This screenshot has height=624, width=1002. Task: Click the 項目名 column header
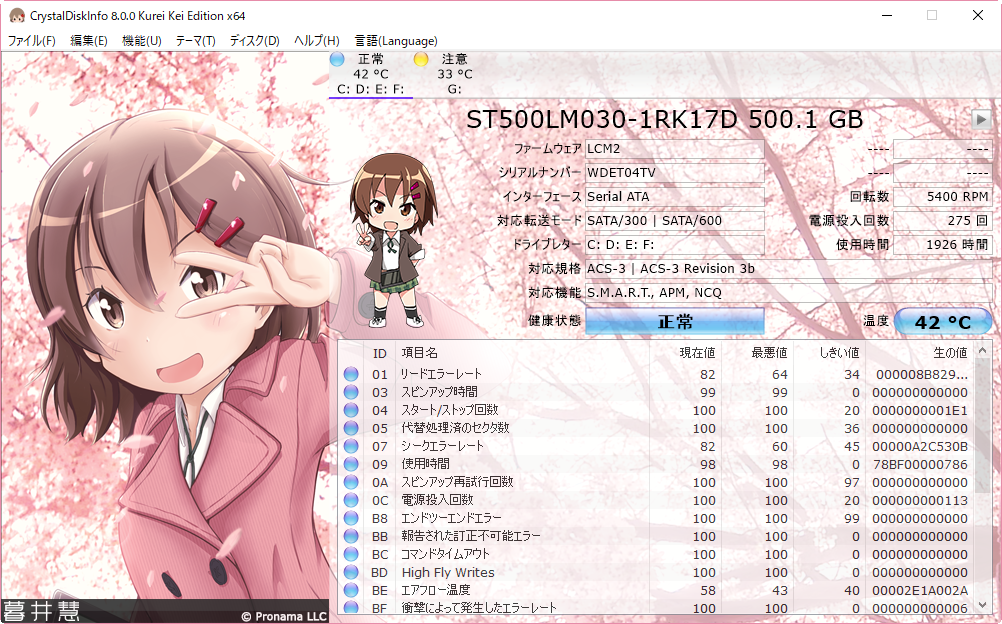click(x=522, y=353)
